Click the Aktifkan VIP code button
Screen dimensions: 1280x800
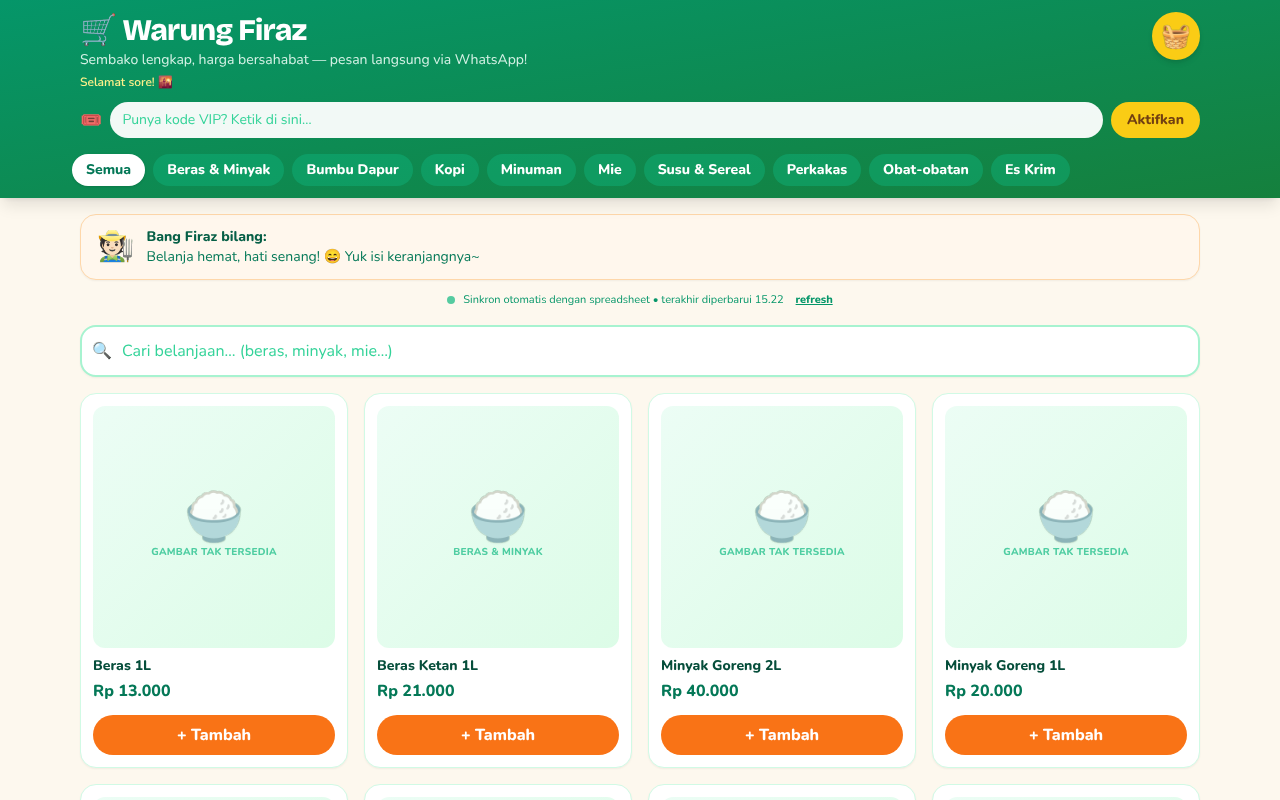click(1155, 120)
